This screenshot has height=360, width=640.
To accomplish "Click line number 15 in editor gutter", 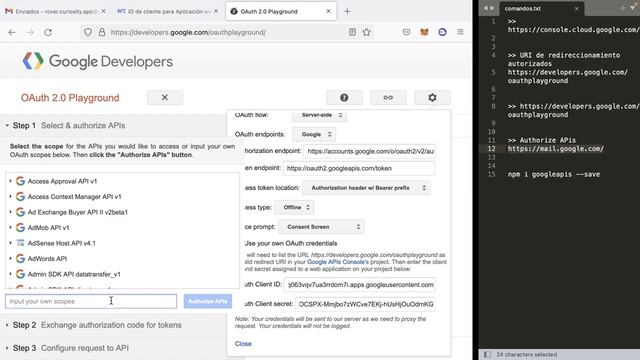I will (x=491, y=174).
